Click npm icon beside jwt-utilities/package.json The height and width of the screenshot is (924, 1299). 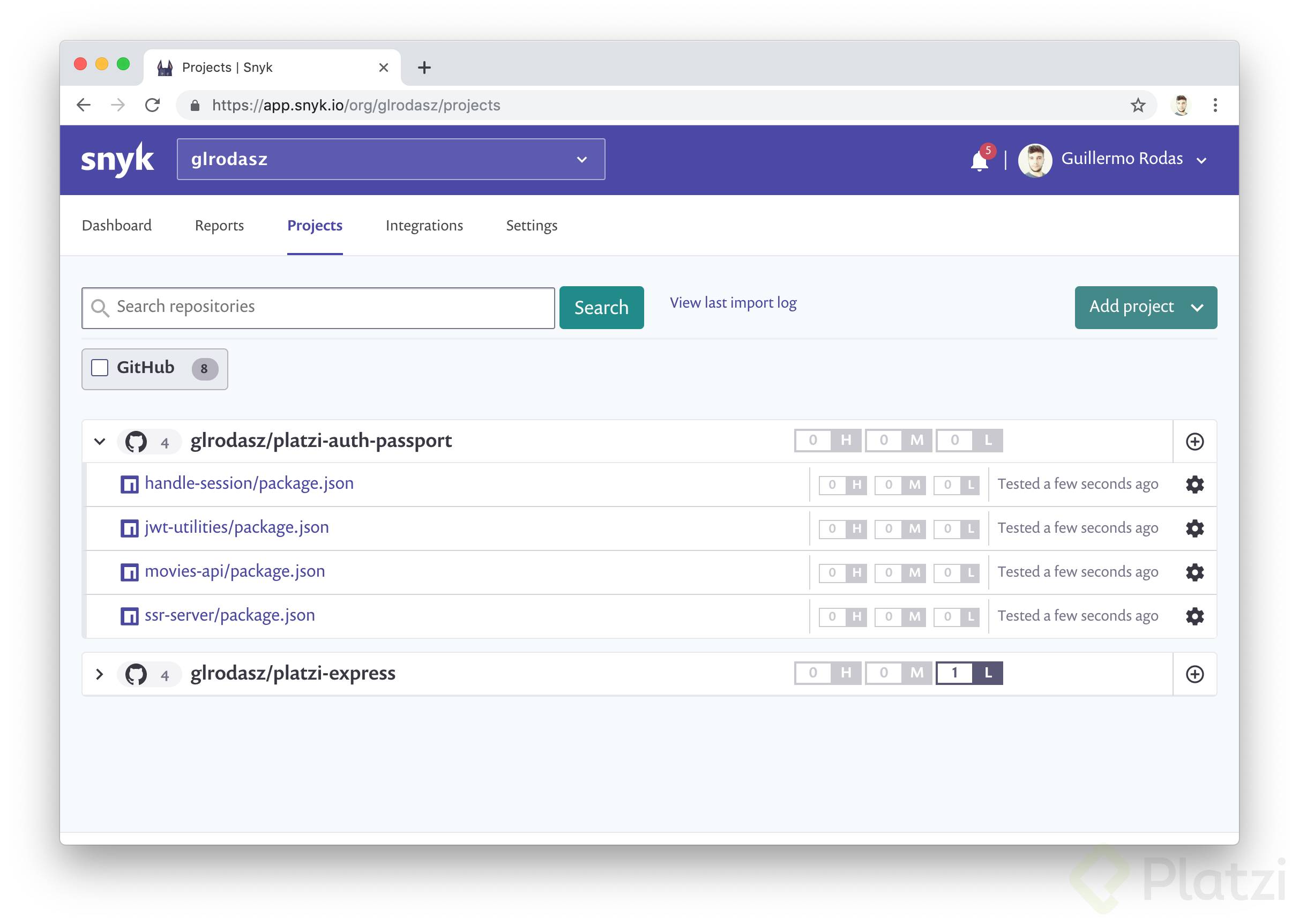129,528
